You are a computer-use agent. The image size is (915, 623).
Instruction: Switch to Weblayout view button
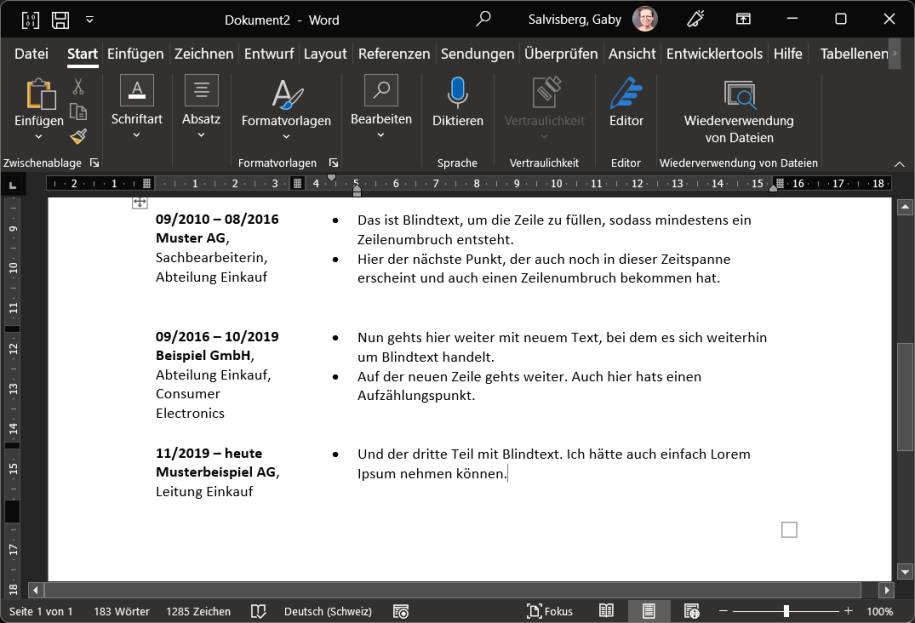coord(691,611)
